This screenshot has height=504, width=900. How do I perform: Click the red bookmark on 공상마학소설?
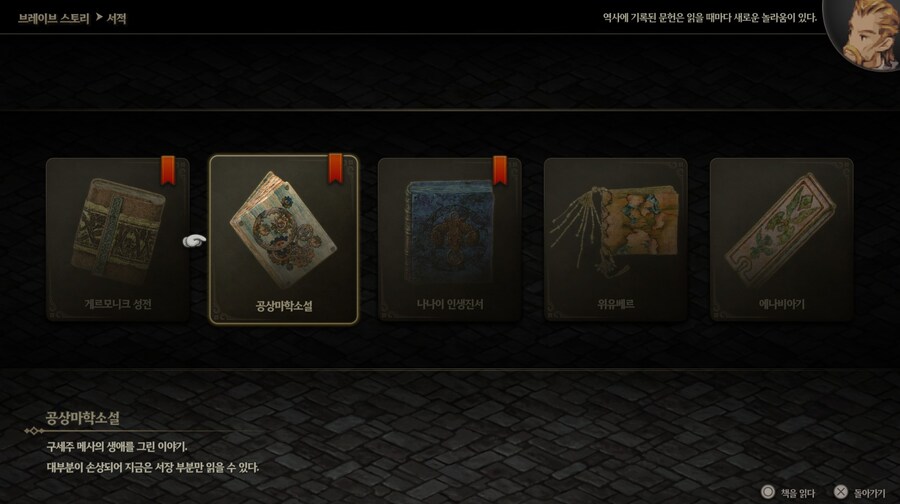click(335, 169)
